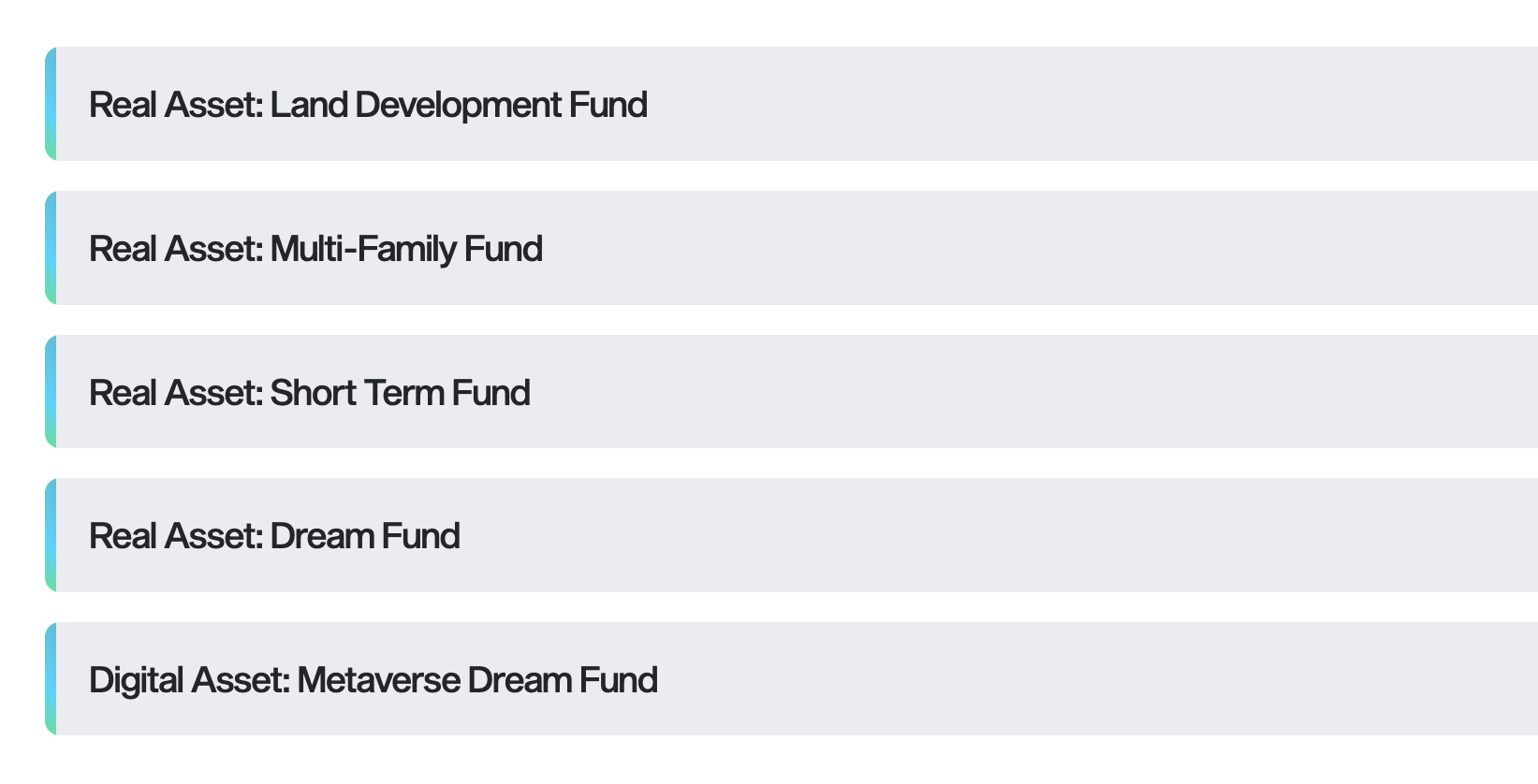Click the accent bar beside Multi-Family Fund

click(x=51, y=248)
